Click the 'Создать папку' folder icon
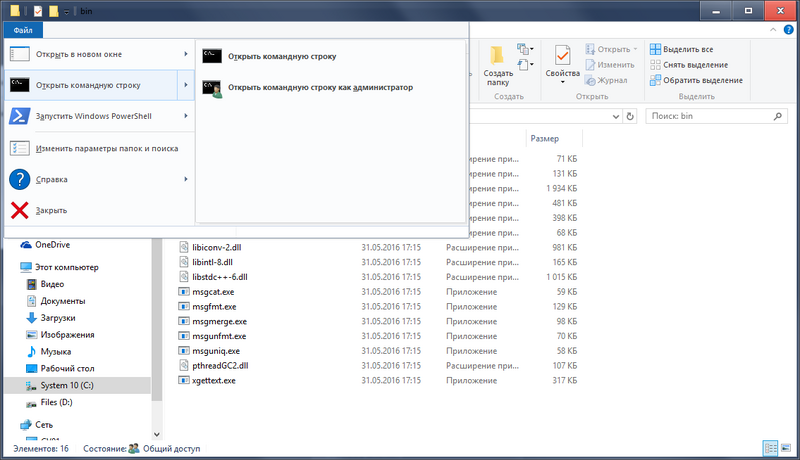This screenshot has width=800, height=460. click(x=498, y=54)
